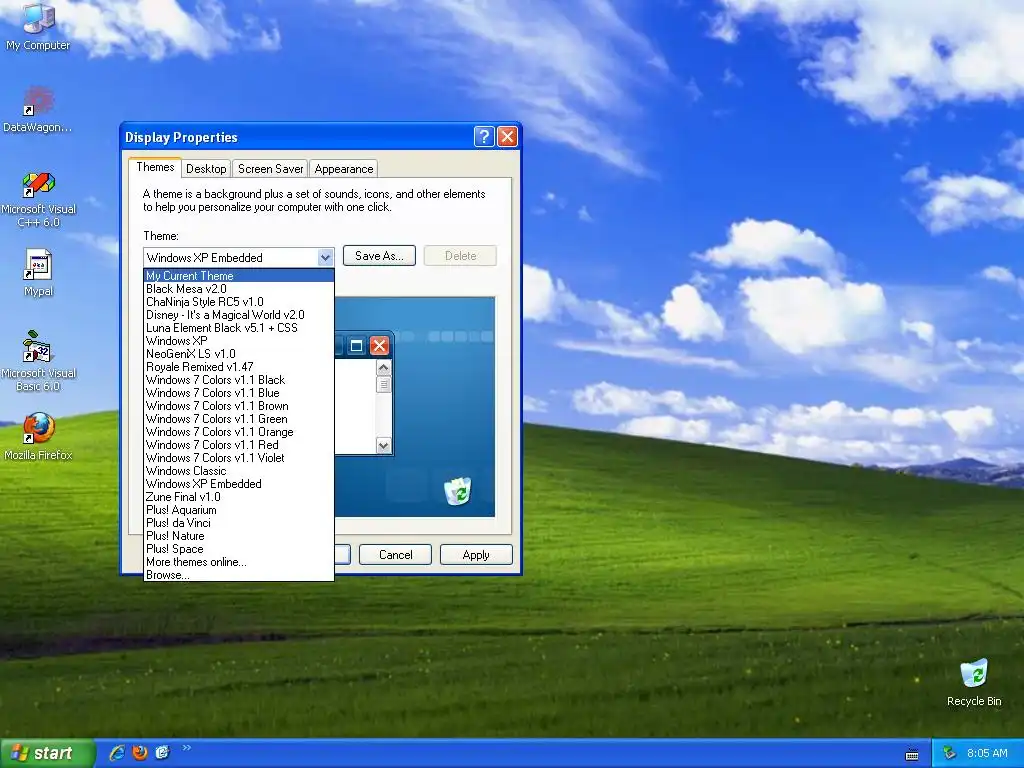Choose Windows 7 Colors v1.1 Red
The width and height of the screenshot is (1024, 768).
(x=238, y=445)
